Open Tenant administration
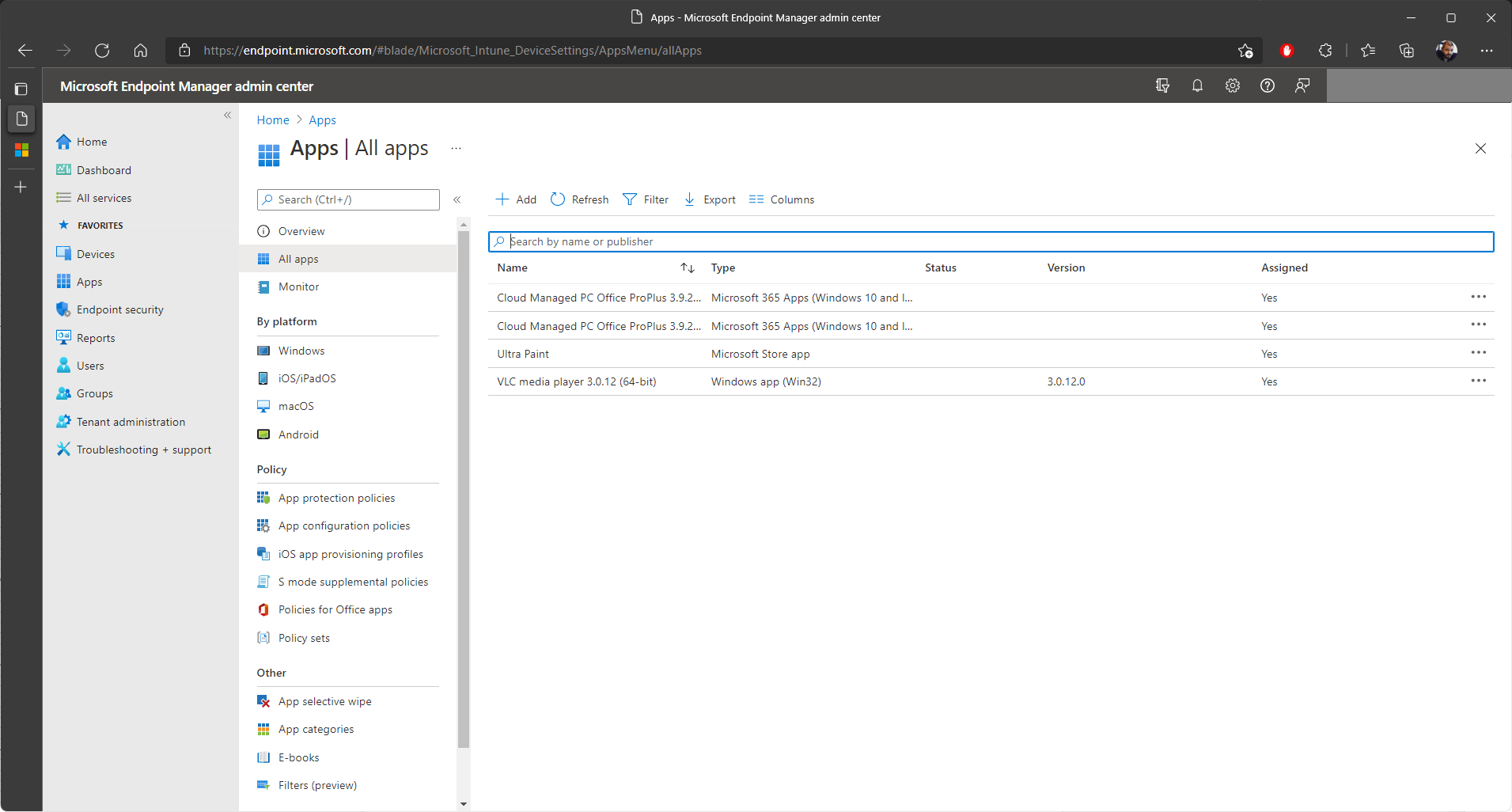Image resolution: width=1512 pixels, height=812 pixels. coord(120,422)
